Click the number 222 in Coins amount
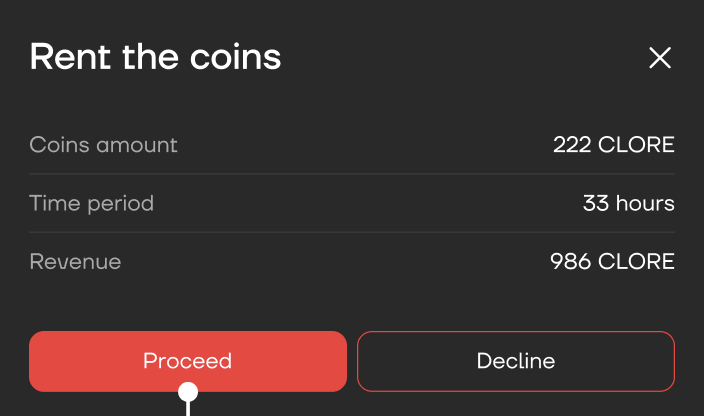Screen dimensions: 704x416 (571, 145)
